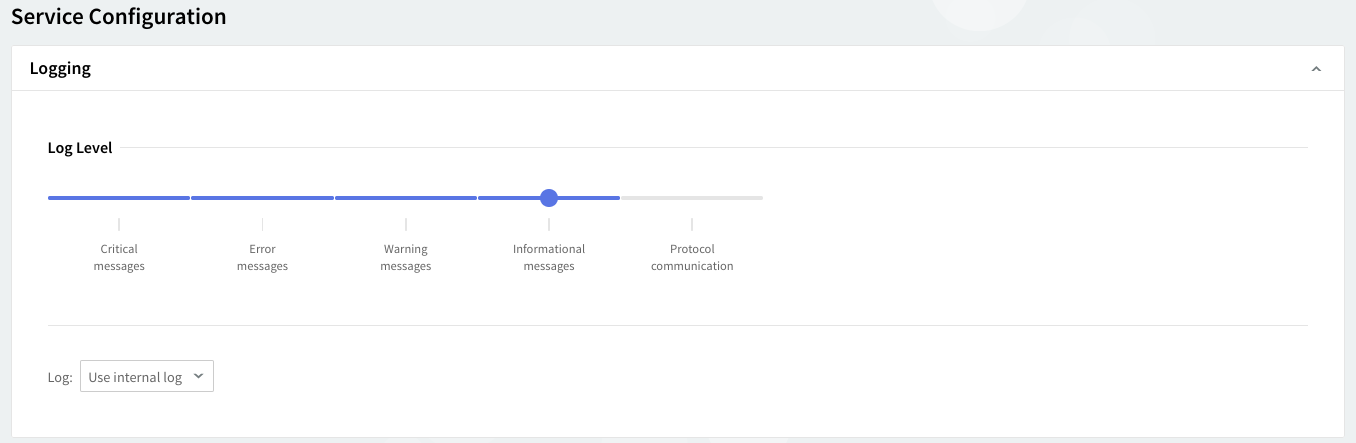Set slider to the Critical messages segment
Screen dimensions: 1356x443
coord(119,198)
